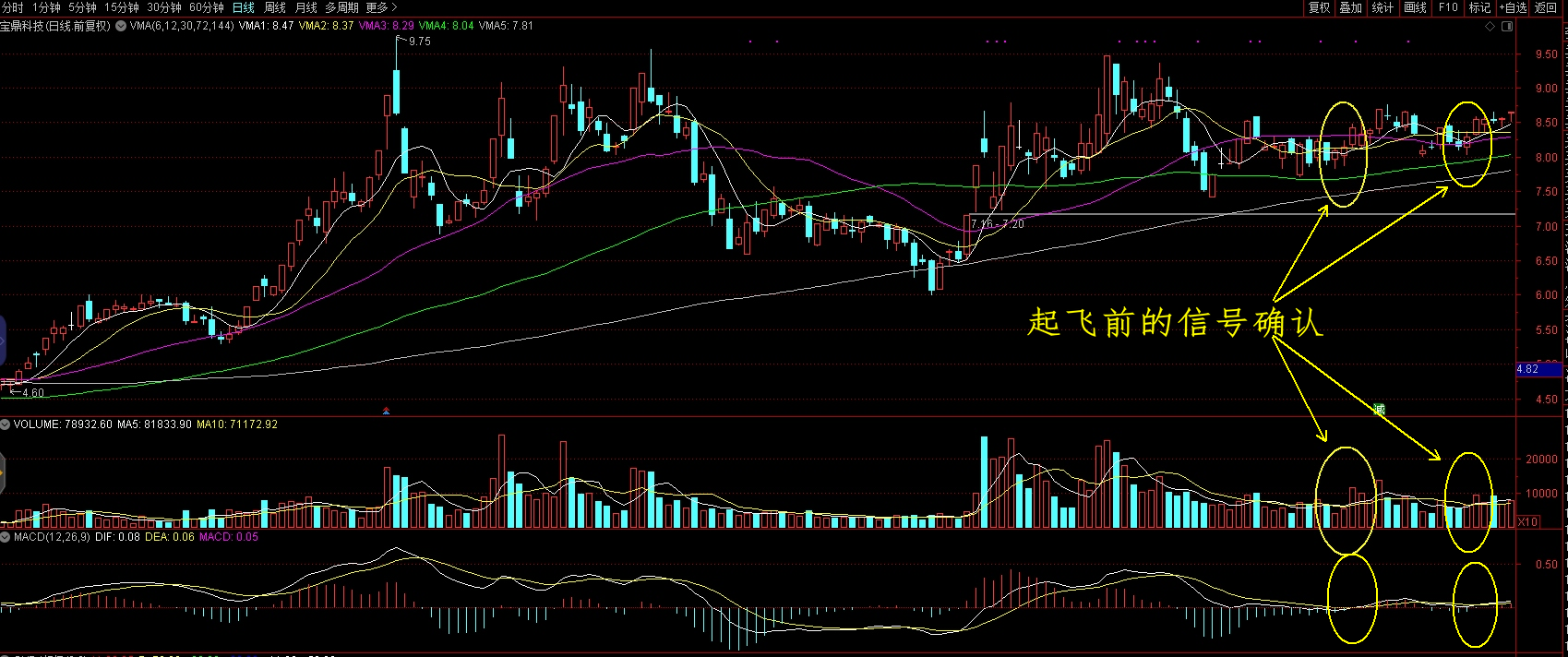Expand the MACD indicator dropdown arrow
The width and height of the screenshot is (1568, 657).
[x=6, y=537]
